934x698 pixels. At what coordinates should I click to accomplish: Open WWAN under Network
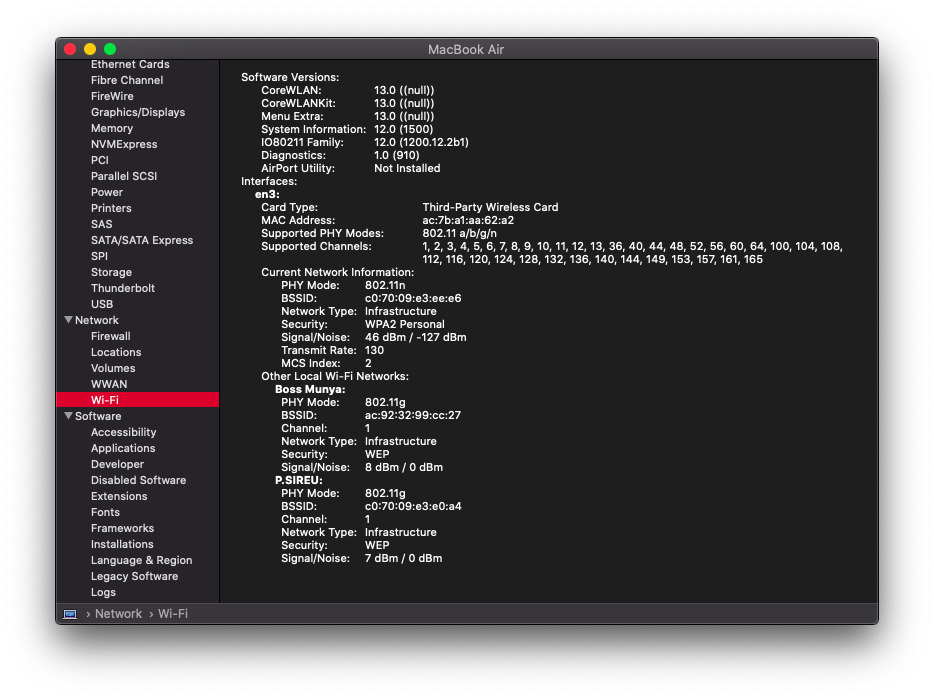coord(109,385)
